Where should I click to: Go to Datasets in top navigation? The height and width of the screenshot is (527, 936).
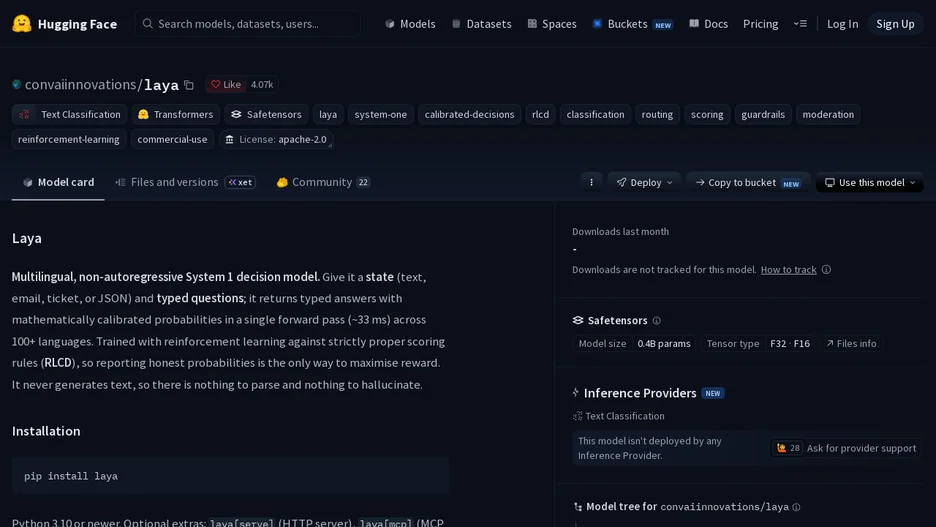pyautogui.click(x=482, y=24)
